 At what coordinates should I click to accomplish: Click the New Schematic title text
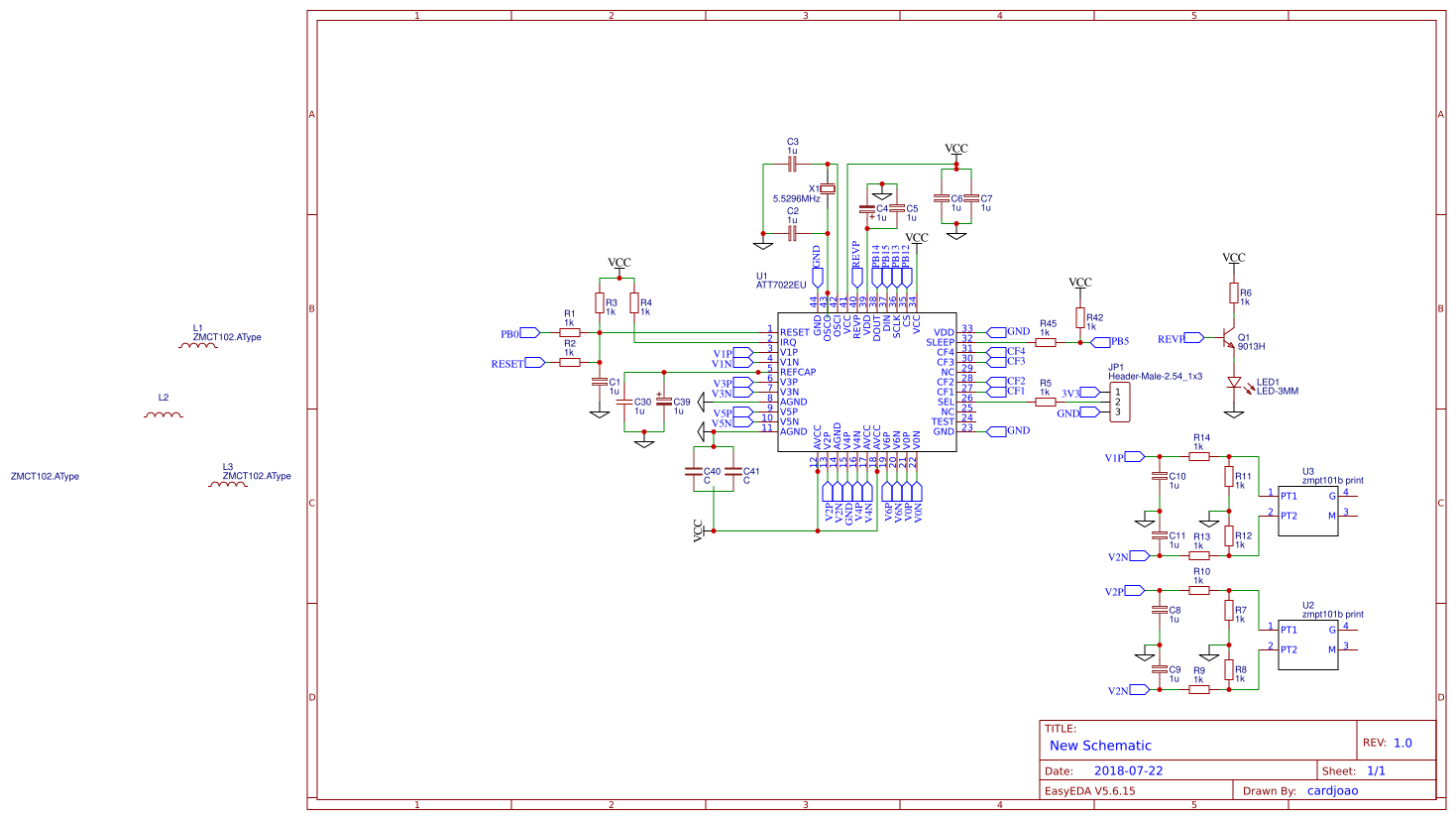pyautogui.click(x=1100, y=745)
